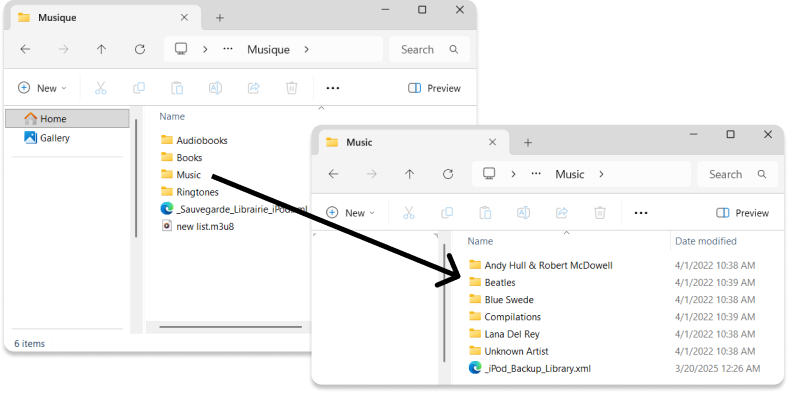Open See more menu in Musique toolbar

pyautogui.click(x=333, y=88)
